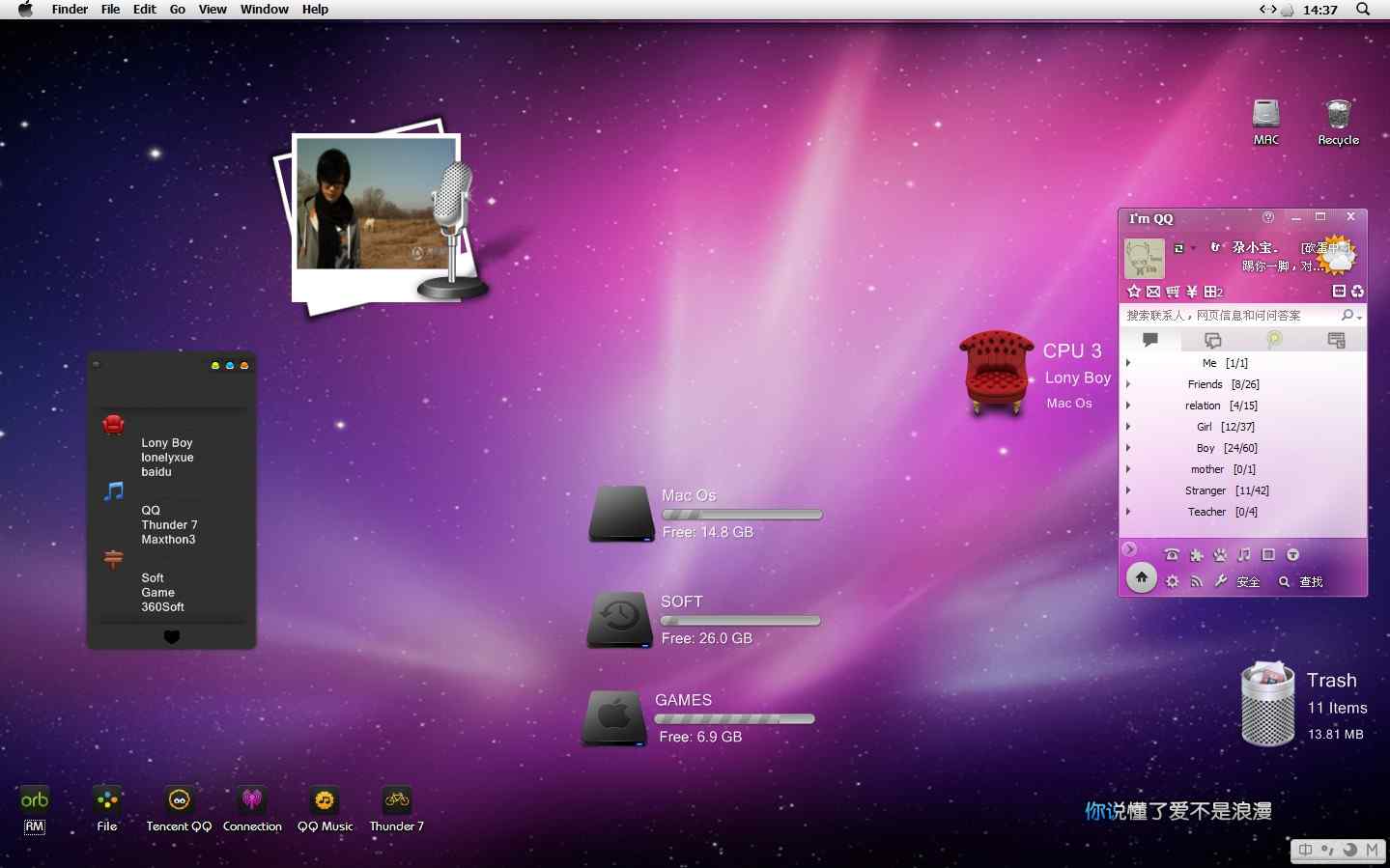The width and height of the screenshot is (1390, 868).
Task: Click baidu in the launcher panel
Action: 156,472
